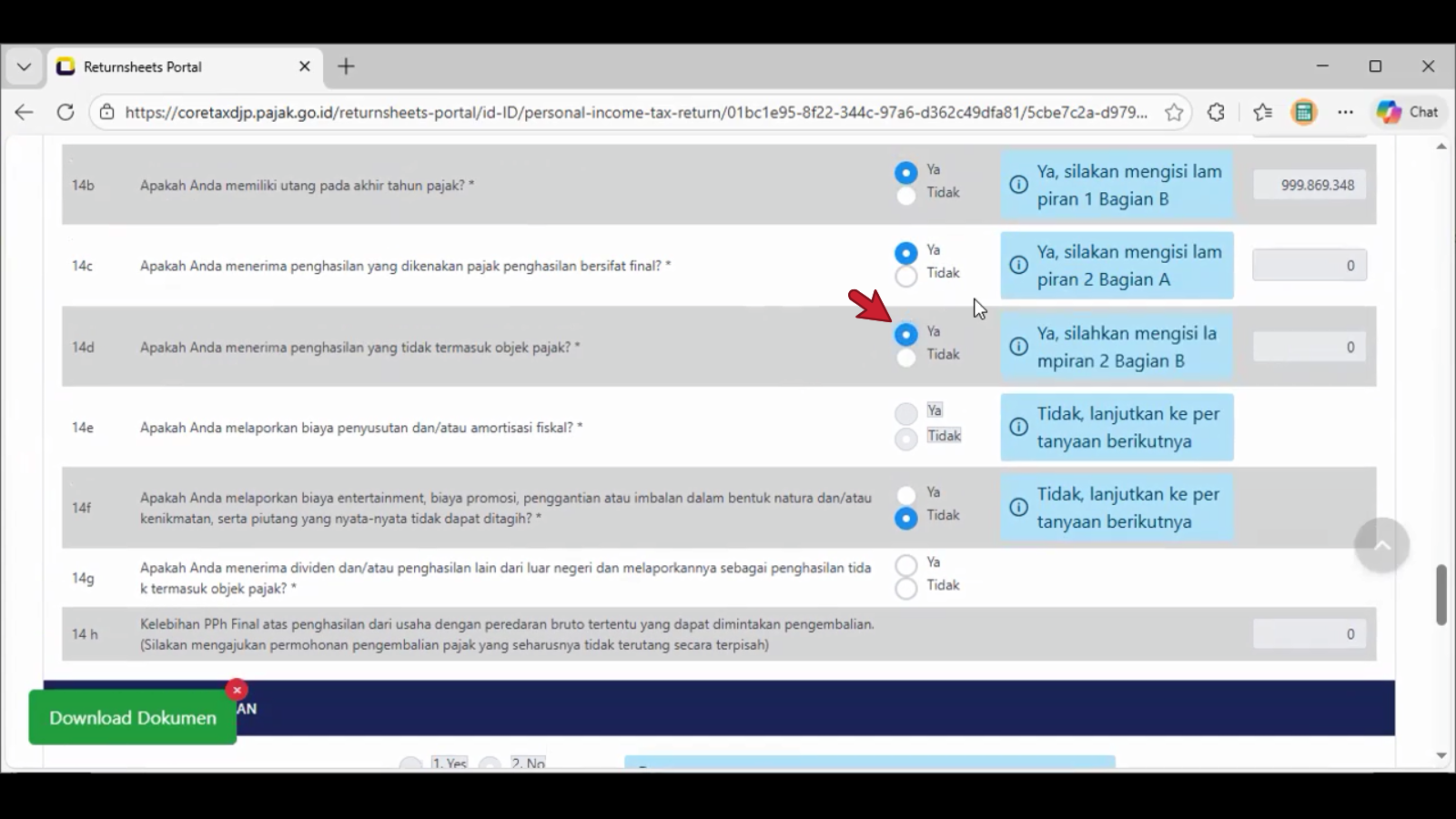Bookmark page with the star icon
Viewport: 1456px width, 819px height.
[x=1174, y=112]
